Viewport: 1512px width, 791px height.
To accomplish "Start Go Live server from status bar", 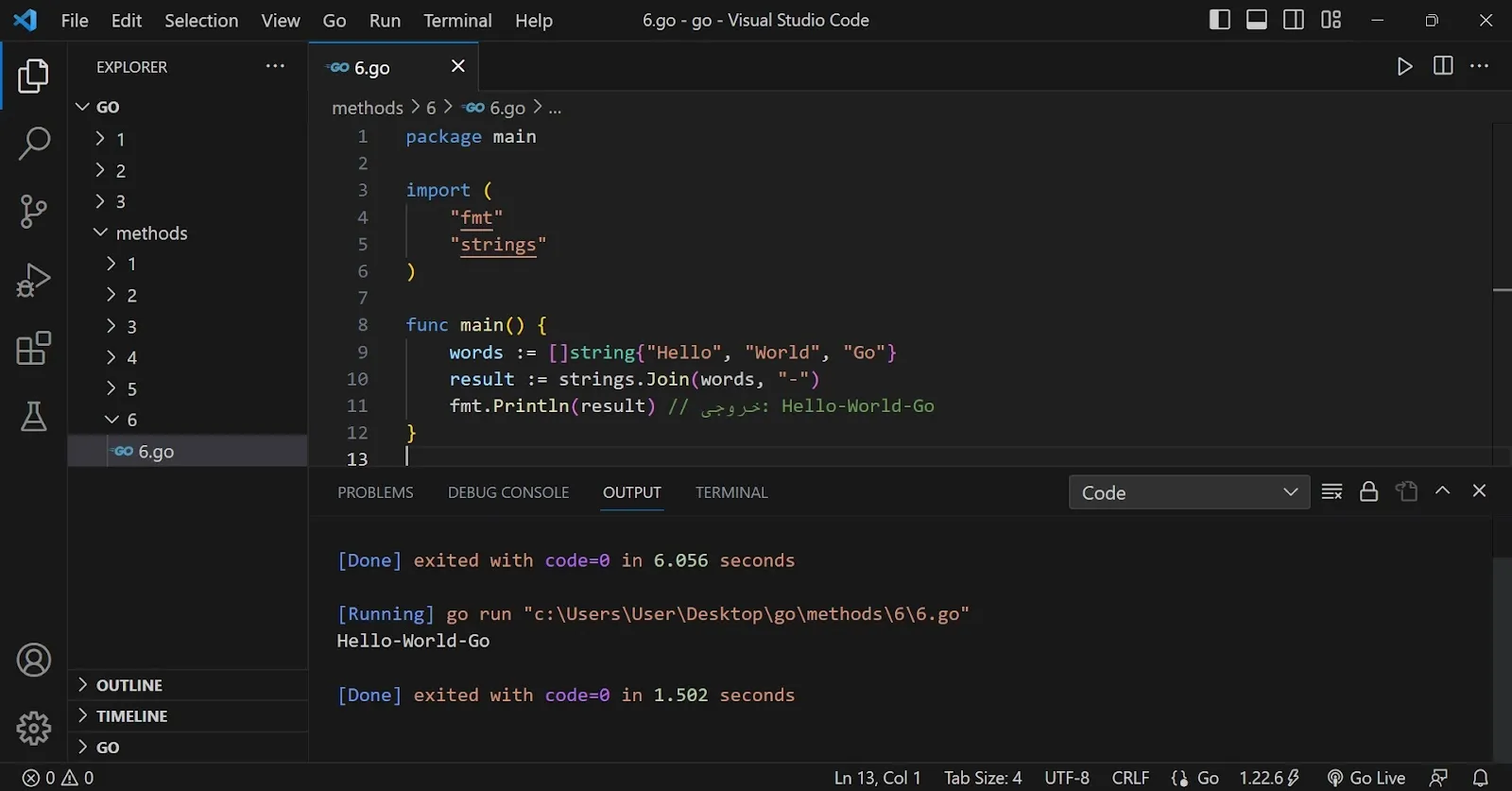I will point(1366,778).
